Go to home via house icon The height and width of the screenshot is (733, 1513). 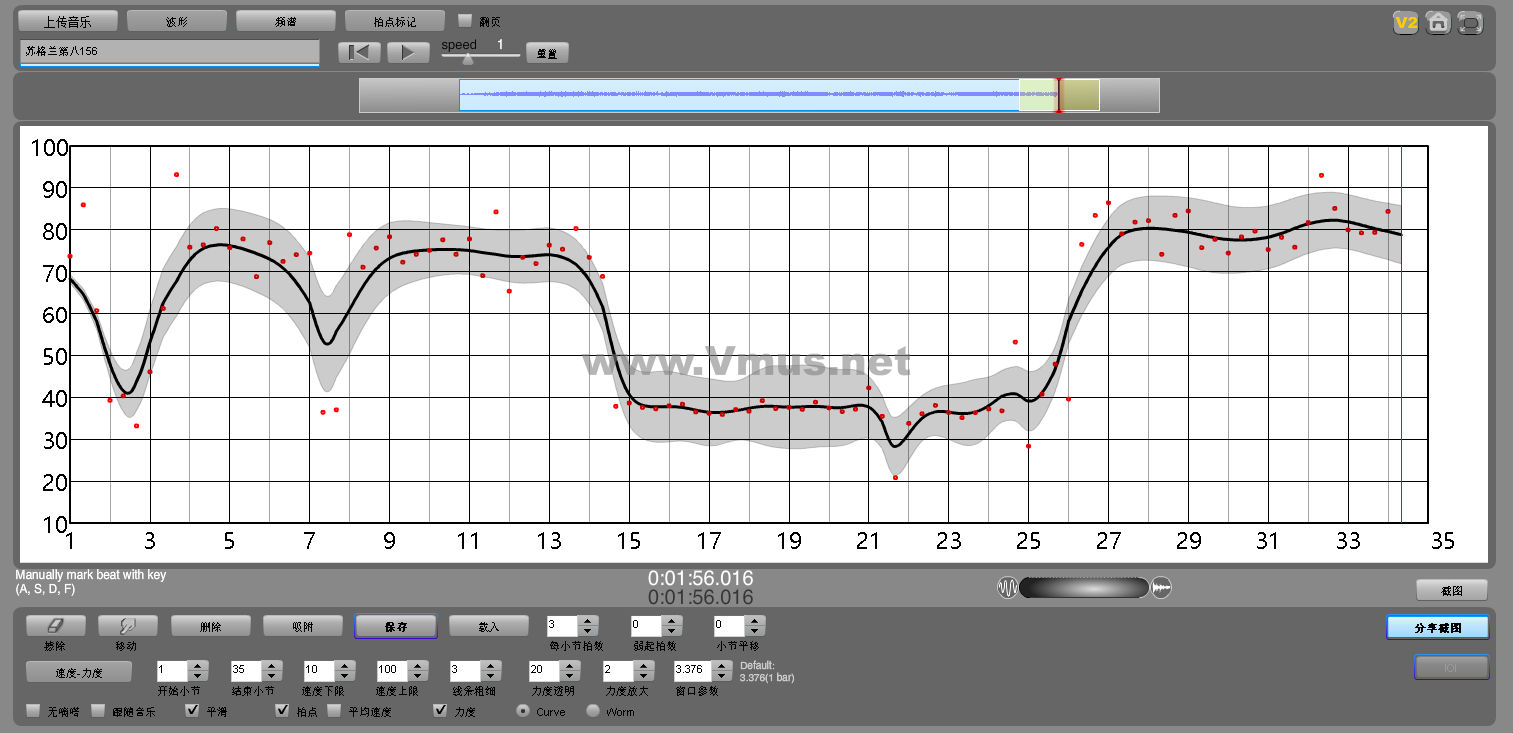coord(1438,23)
